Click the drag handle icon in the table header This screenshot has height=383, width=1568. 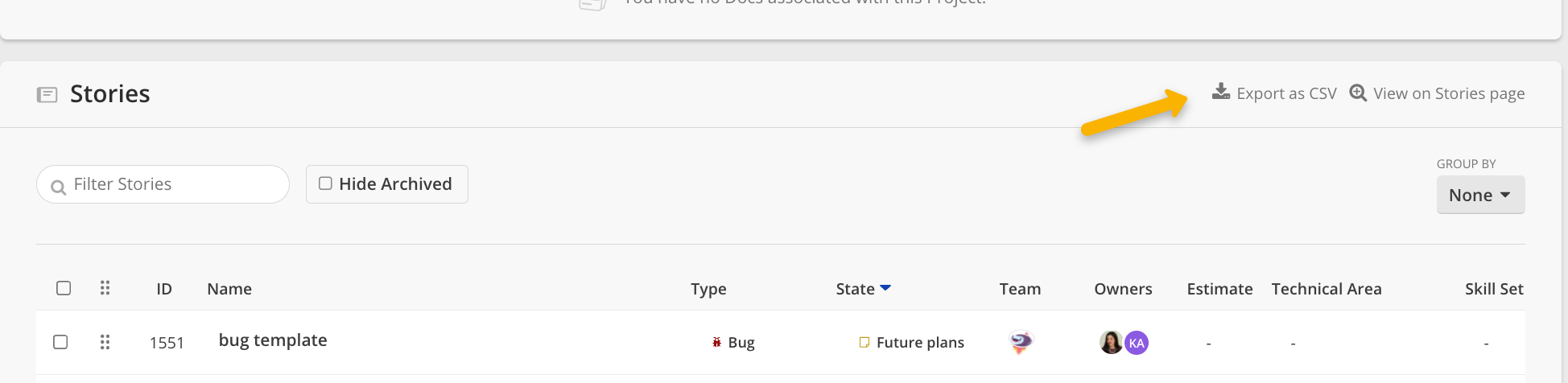[x=105, y=288]
